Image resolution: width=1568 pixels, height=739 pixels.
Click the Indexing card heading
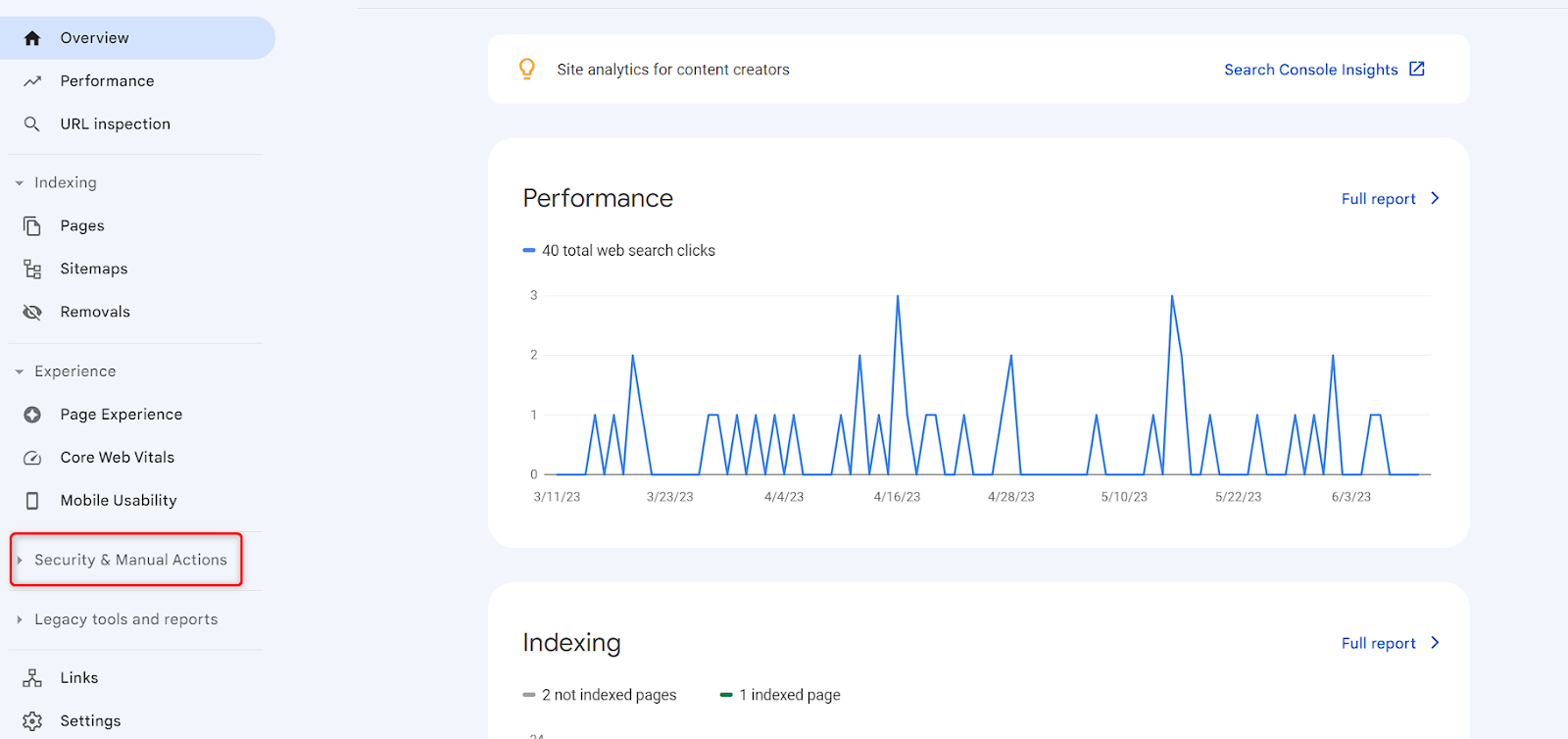571,643
